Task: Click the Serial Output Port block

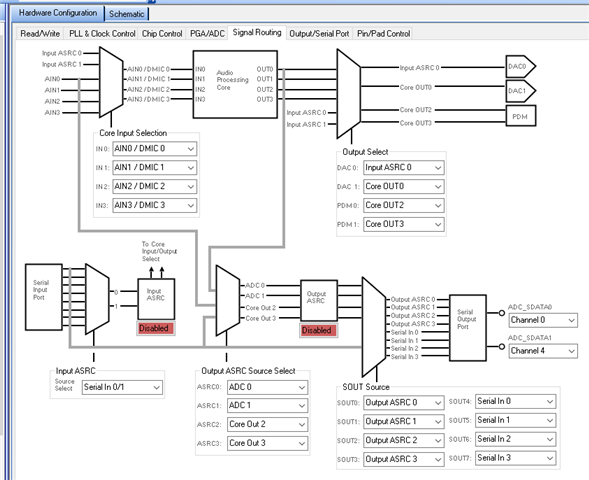Action: pyautogui.click(x=468, y=328)
